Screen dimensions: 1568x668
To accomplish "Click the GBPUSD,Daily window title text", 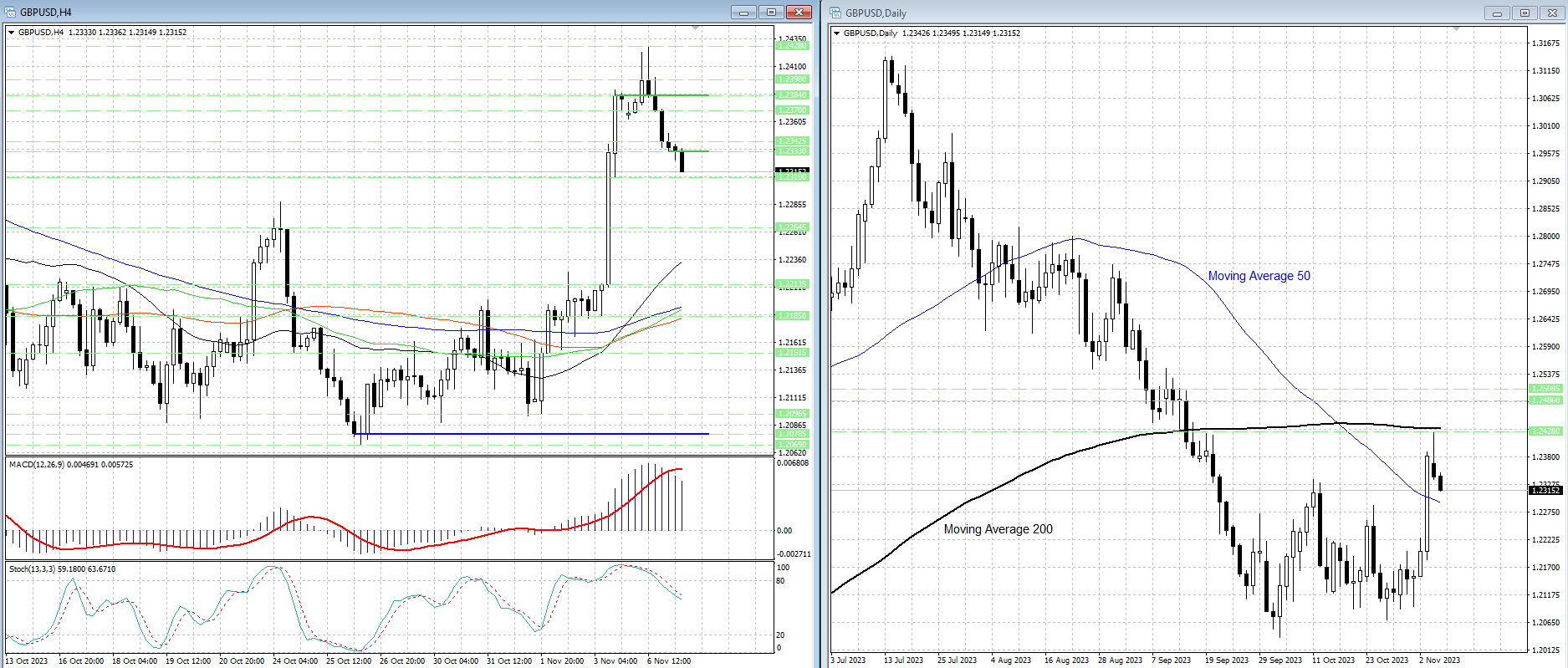I will [x=876, y=13].
